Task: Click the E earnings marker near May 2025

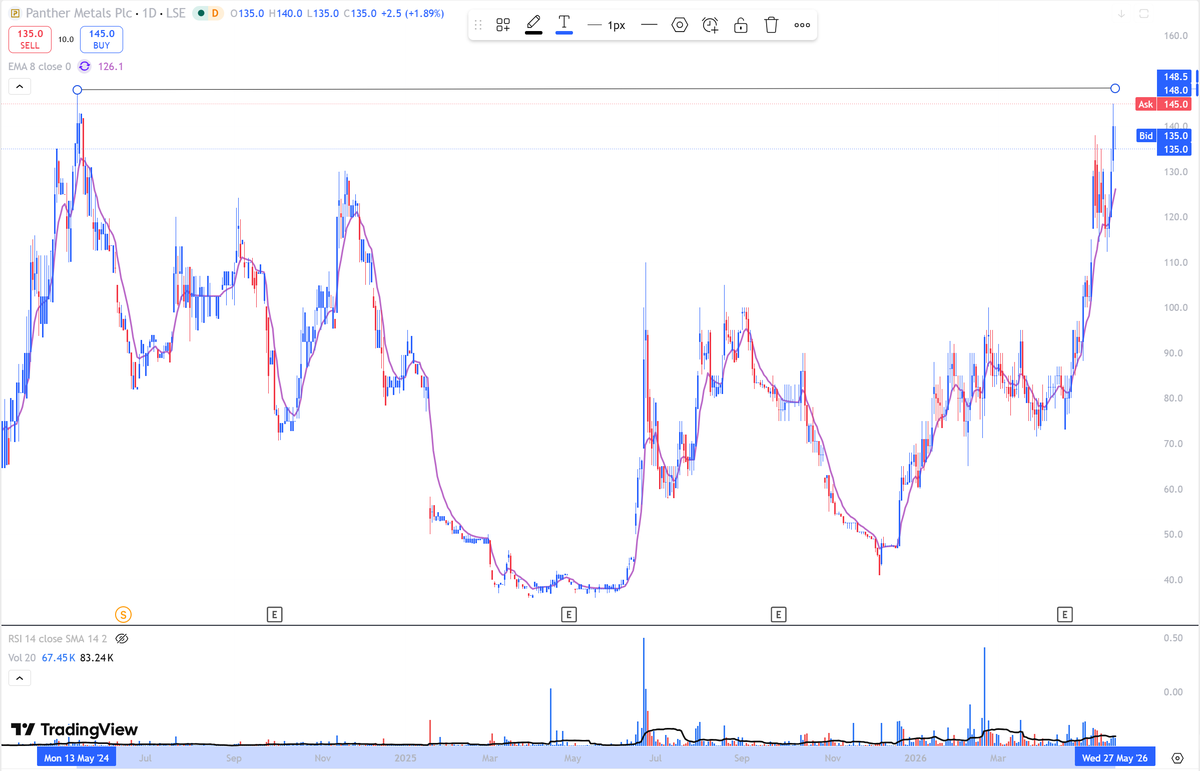Action: pyautogui.click(x=568, y=614)
